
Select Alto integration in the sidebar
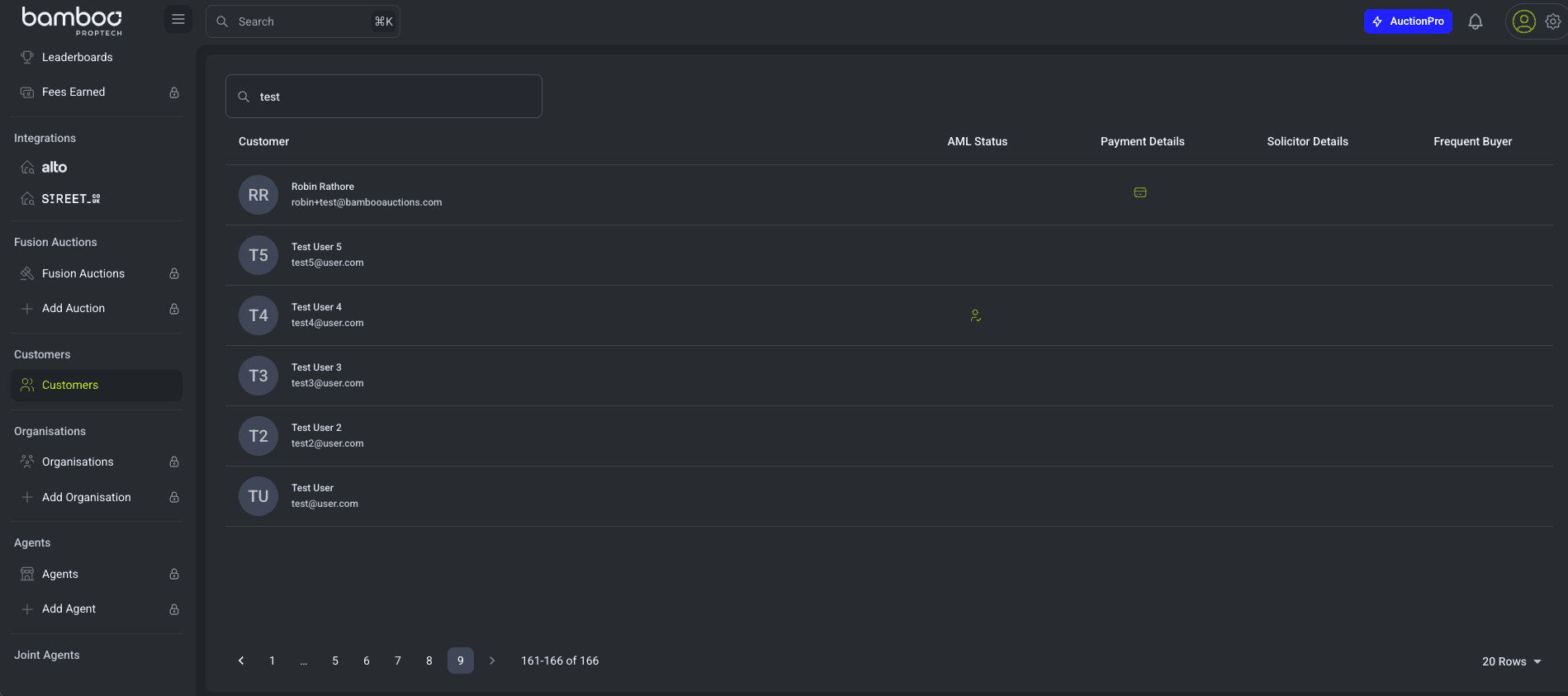coord(54,167)
